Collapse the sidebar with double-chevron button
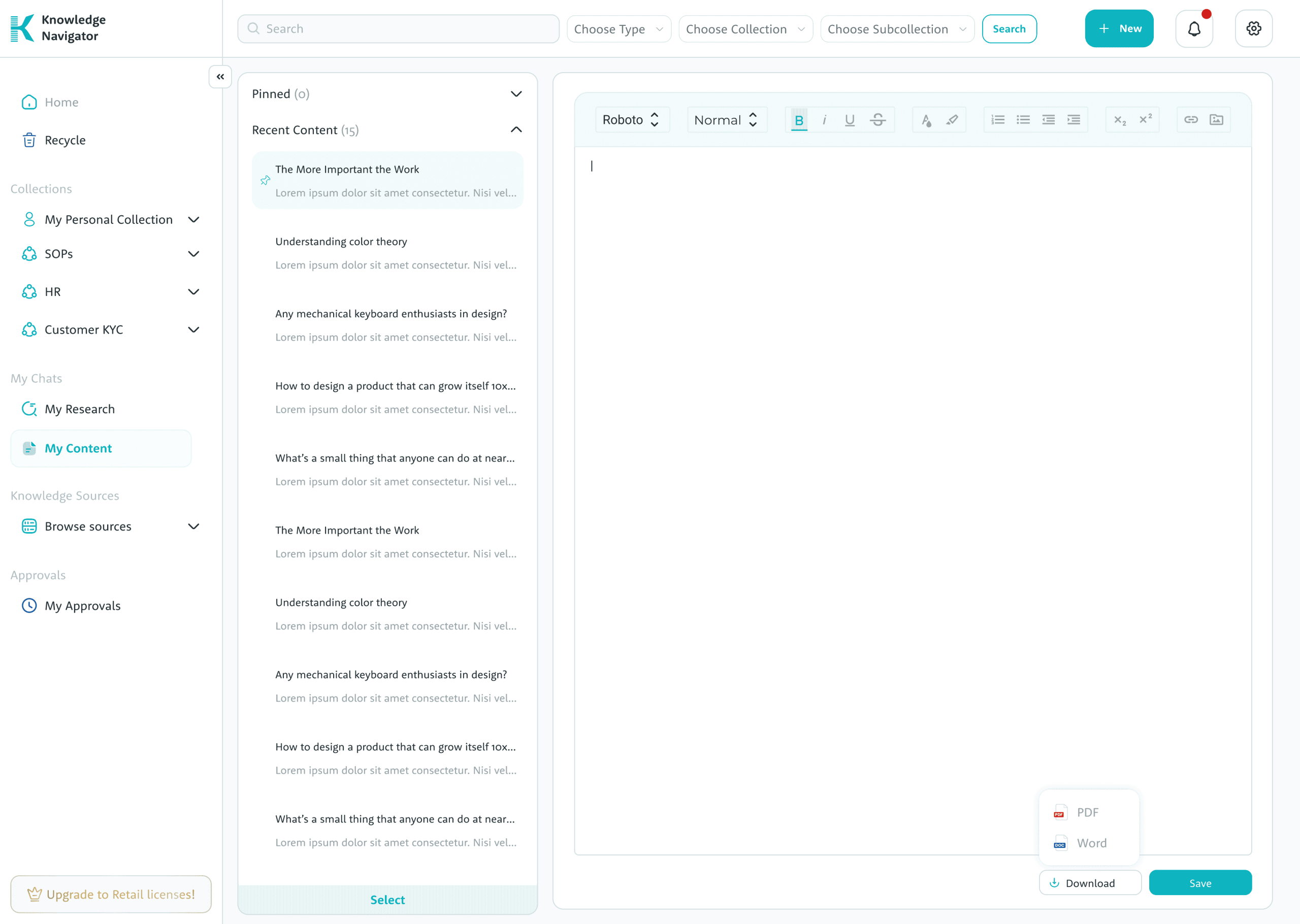Viewport: 1300px width, 924px height. [x=220, y=77]
